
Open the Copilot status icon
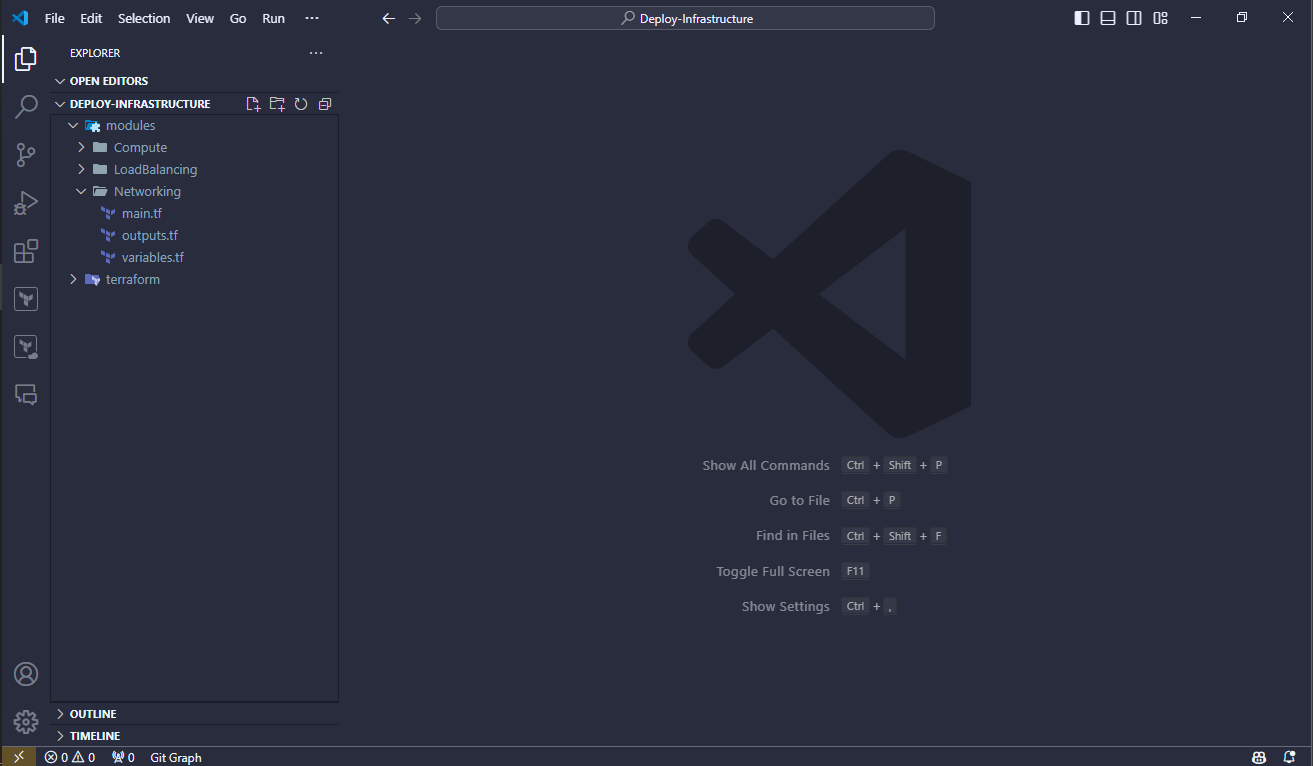[x=1258, y=757]
